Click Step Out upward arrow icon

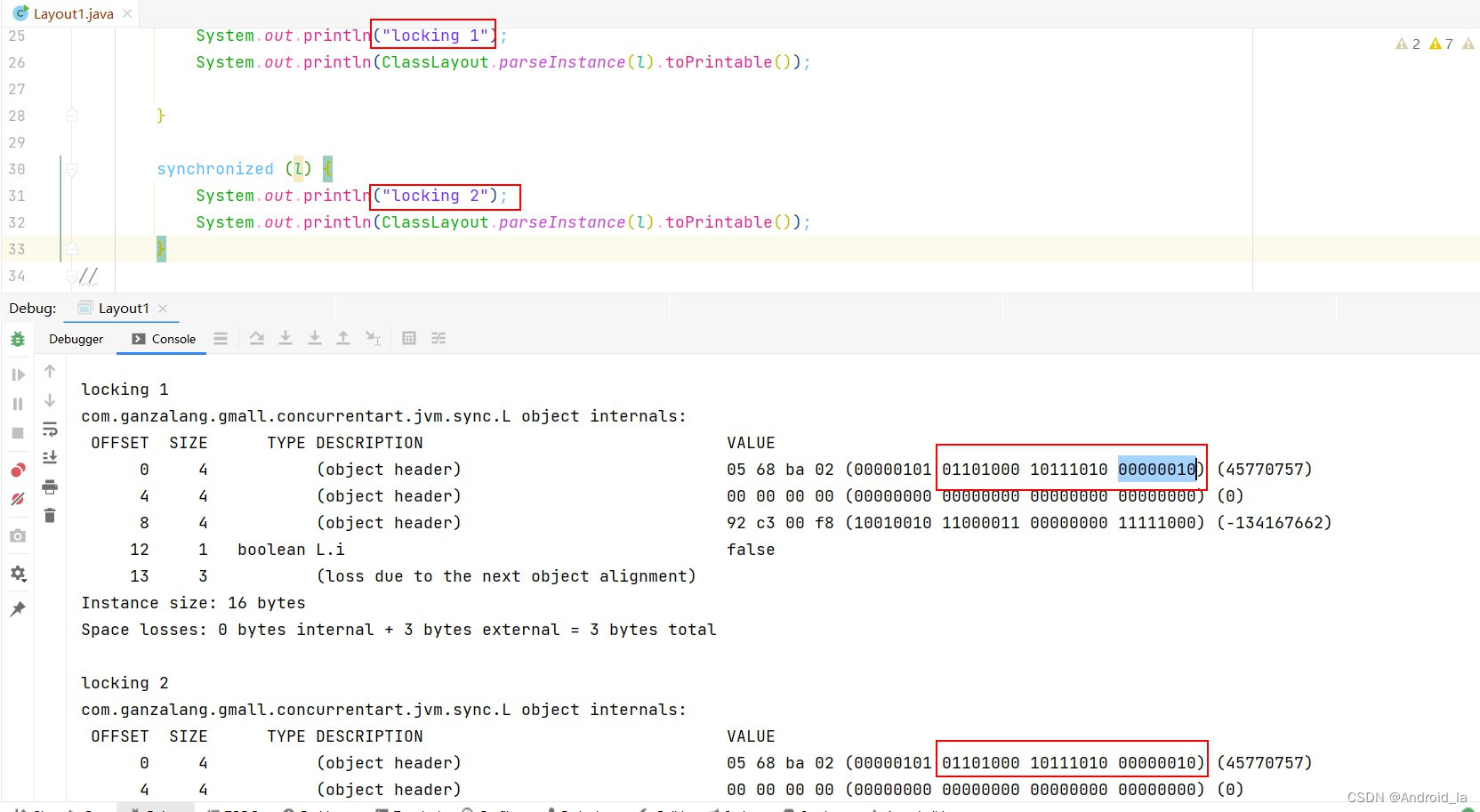(343, 338)
